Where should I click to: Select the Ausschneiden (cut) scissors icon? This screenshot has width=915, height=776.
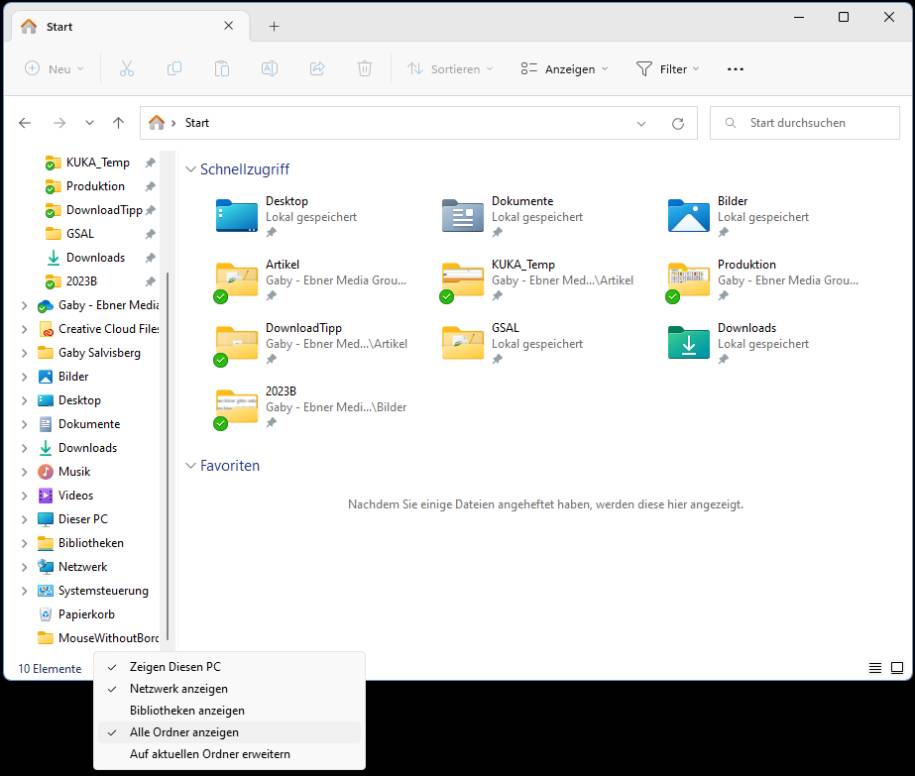click(126, 69)
